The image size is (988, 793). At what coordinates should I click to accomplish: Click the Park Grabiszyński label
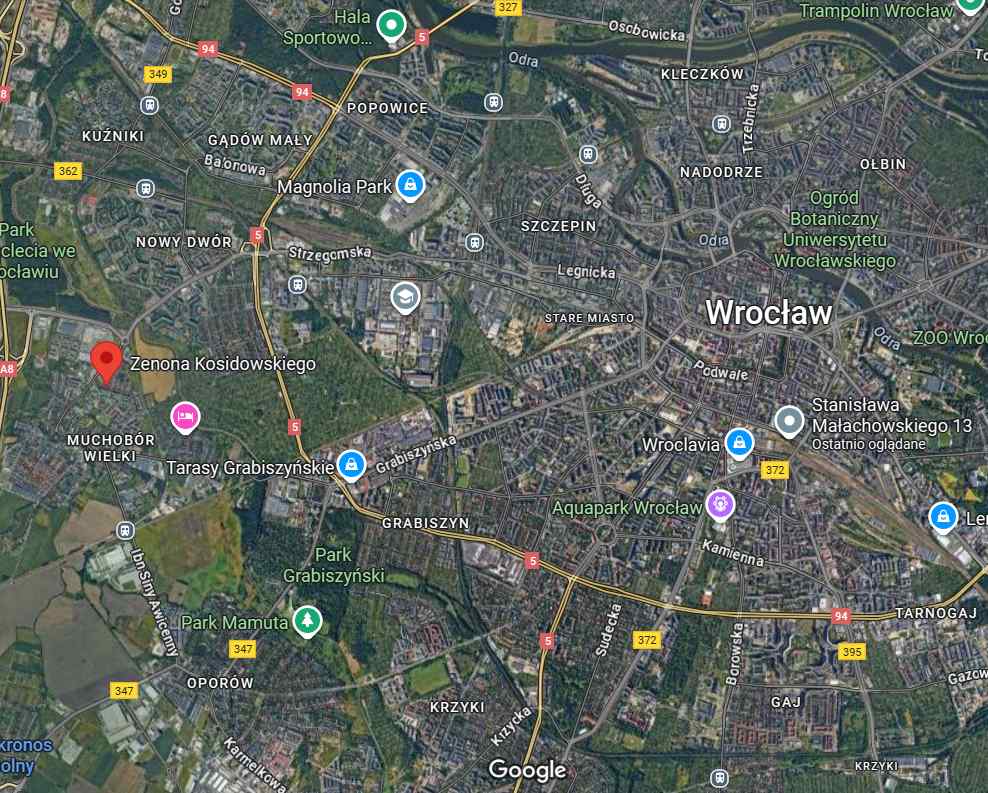coord(333,565)
